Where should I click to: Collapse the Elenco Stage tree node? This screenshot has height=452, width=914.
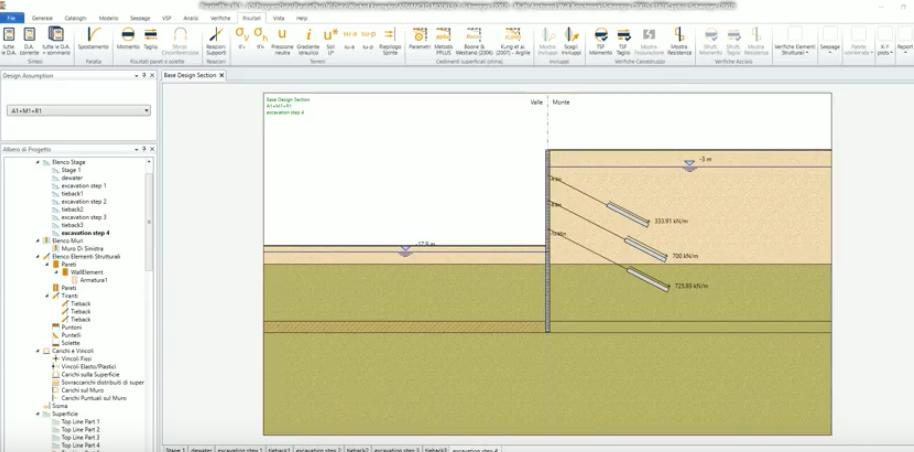[38, 162]
